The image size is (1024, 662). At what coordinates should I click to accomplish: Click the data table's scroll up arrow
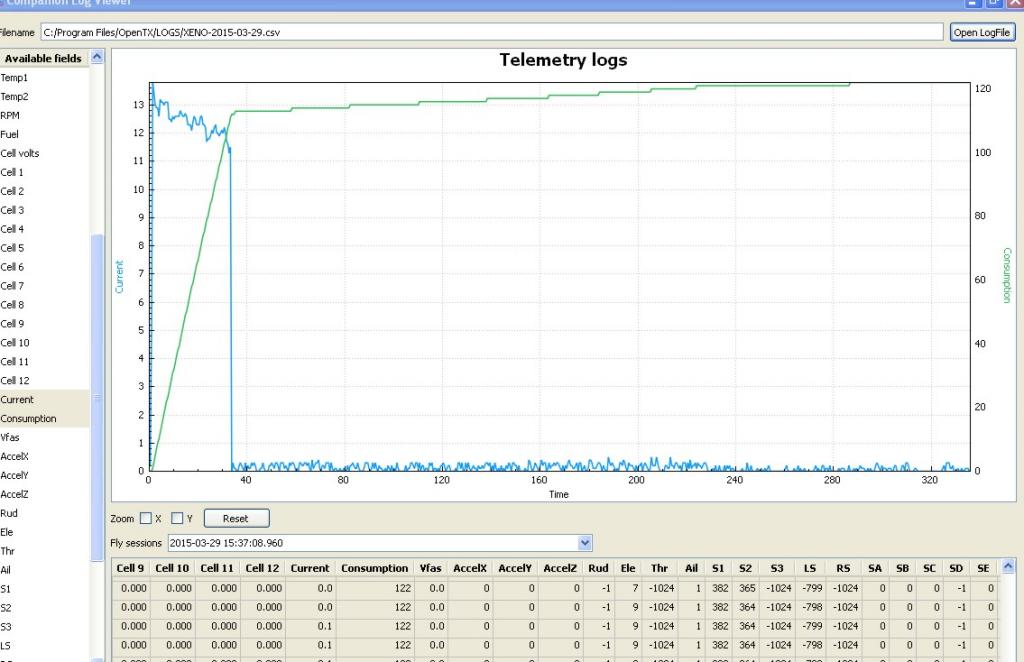point(1009,567)
